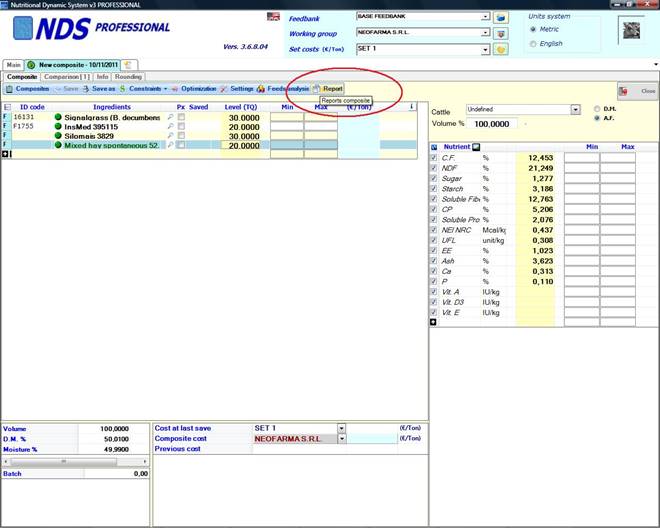Click the new composite tab icon

click(x=128, y=65)
